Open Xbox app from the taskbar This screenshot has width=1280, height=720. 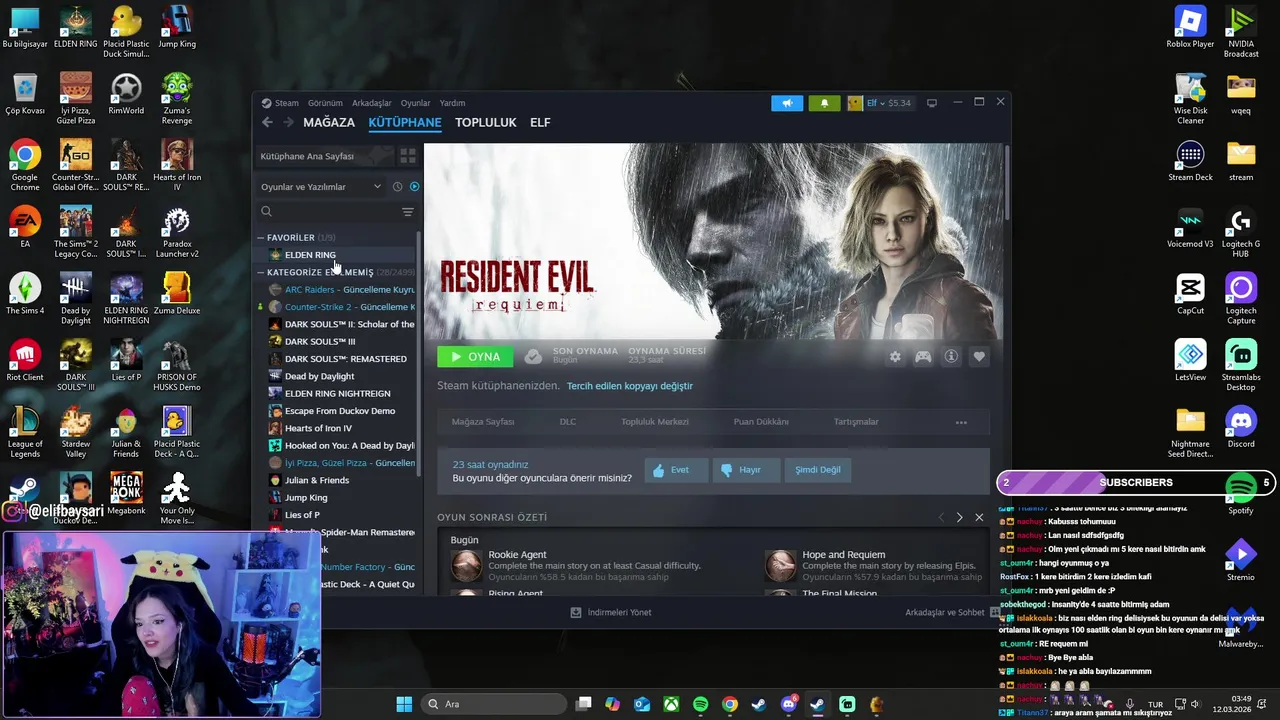671,704
